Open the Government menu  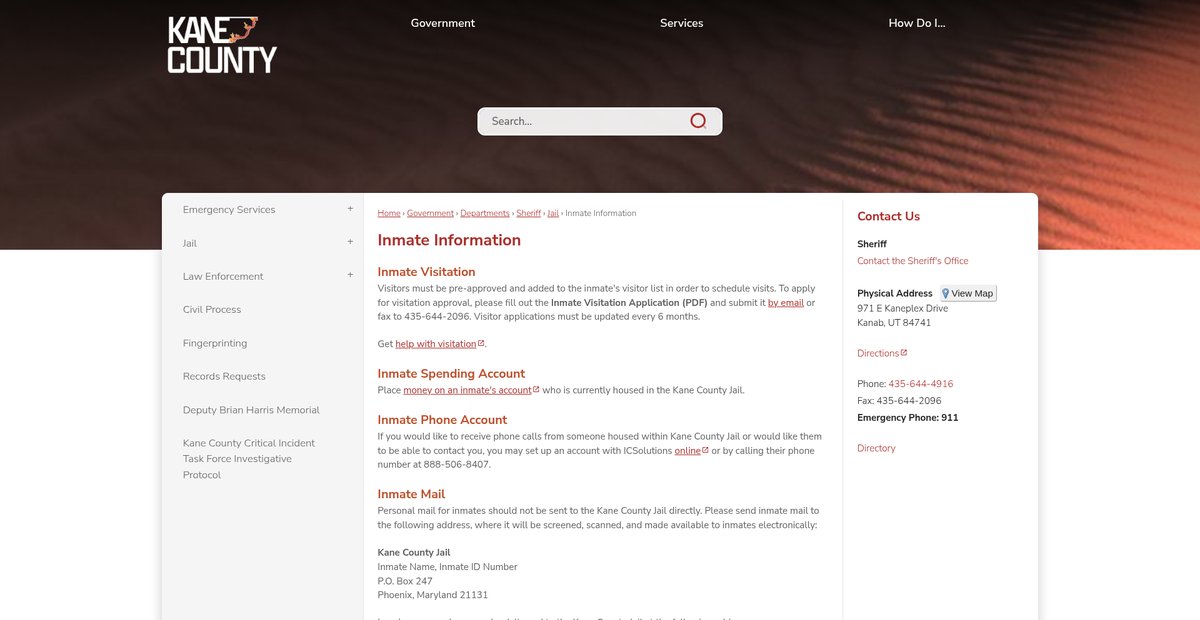click(442, 23)
